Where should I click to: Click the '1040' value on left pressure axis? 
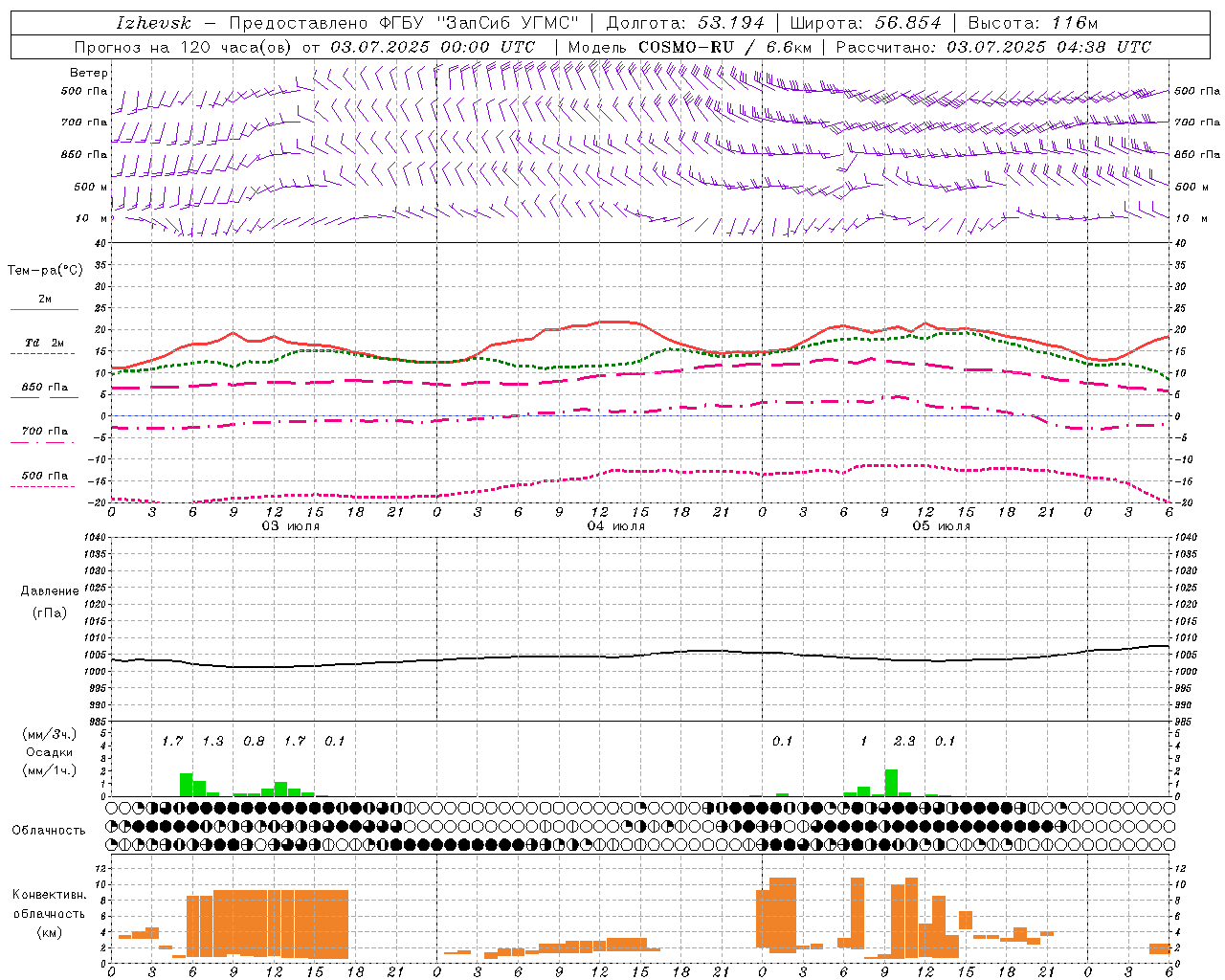pos(96,538)
